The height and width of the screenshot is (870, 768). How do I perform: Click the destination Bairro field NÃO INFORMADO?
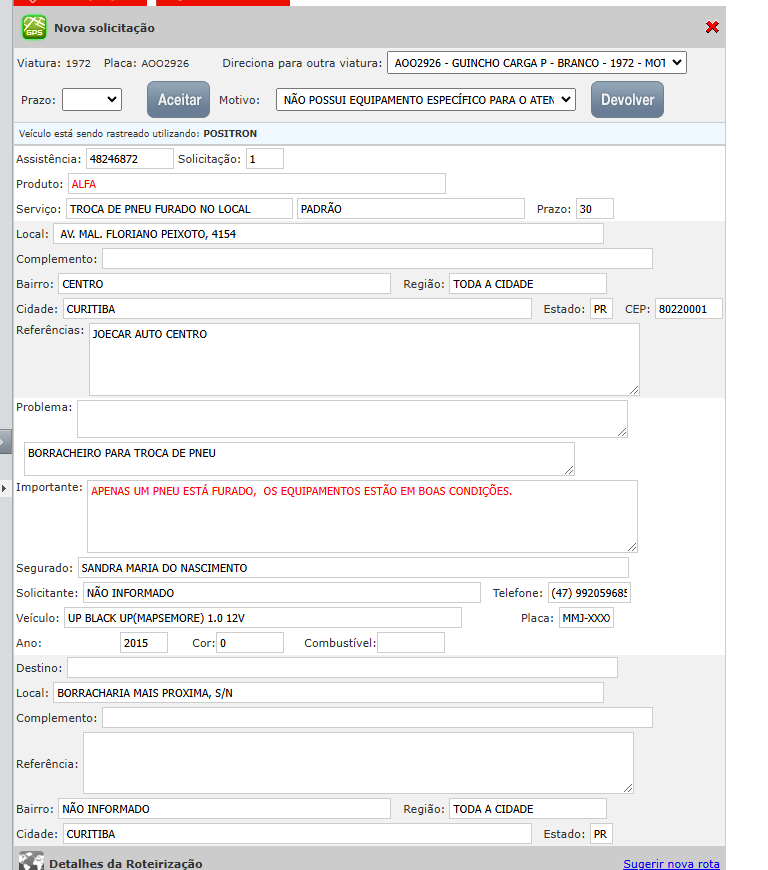point(224,808)
